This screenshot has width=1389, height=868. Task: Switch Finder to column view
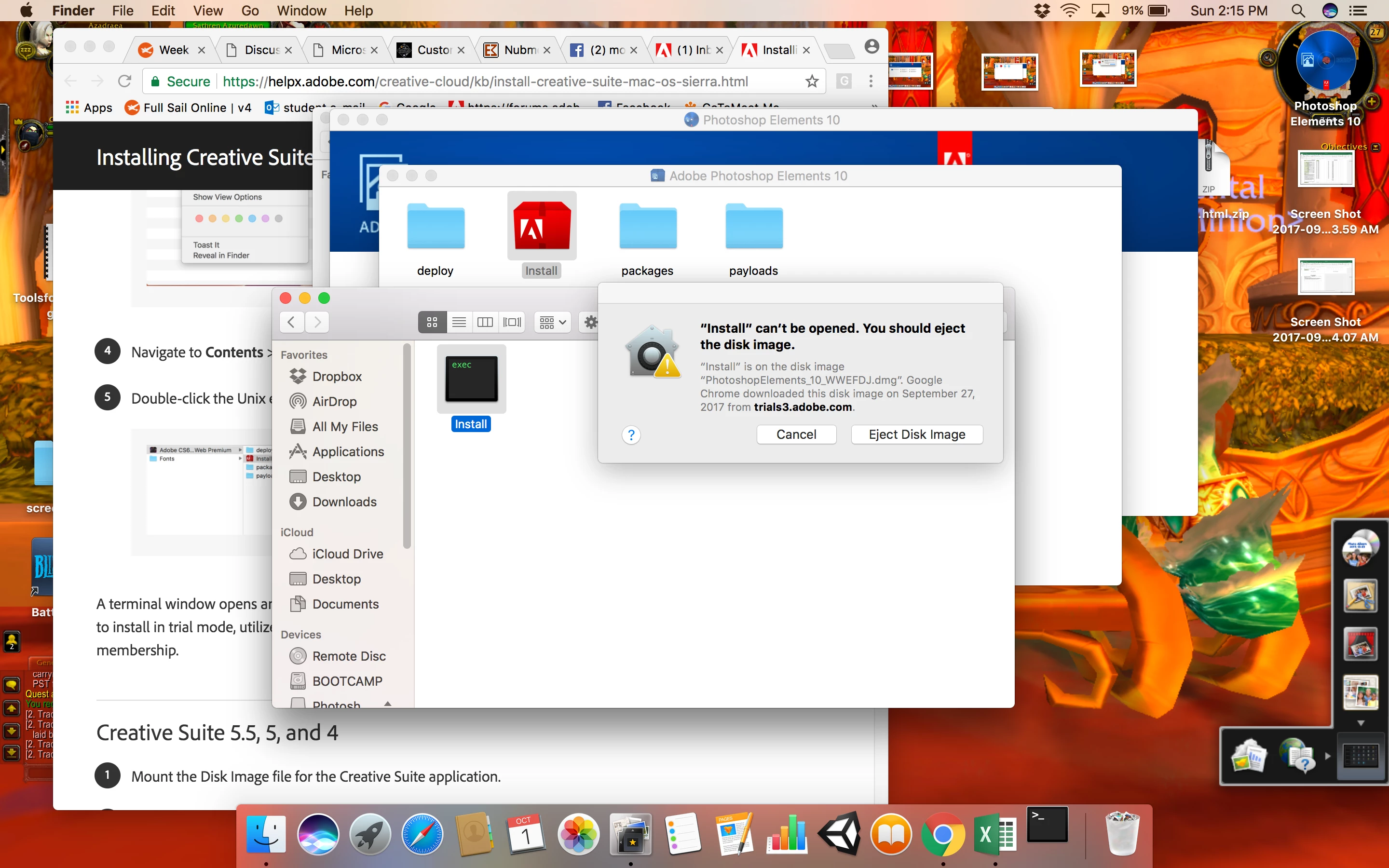pyautogui.click(x=485, y=322)
